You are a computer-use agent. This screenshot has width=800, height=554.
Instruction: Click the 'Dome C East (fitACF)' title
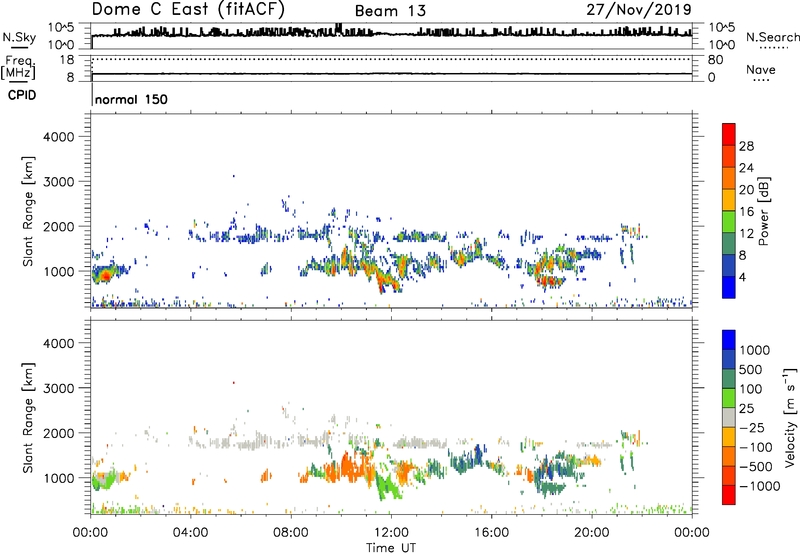click(x=188, y=10)
